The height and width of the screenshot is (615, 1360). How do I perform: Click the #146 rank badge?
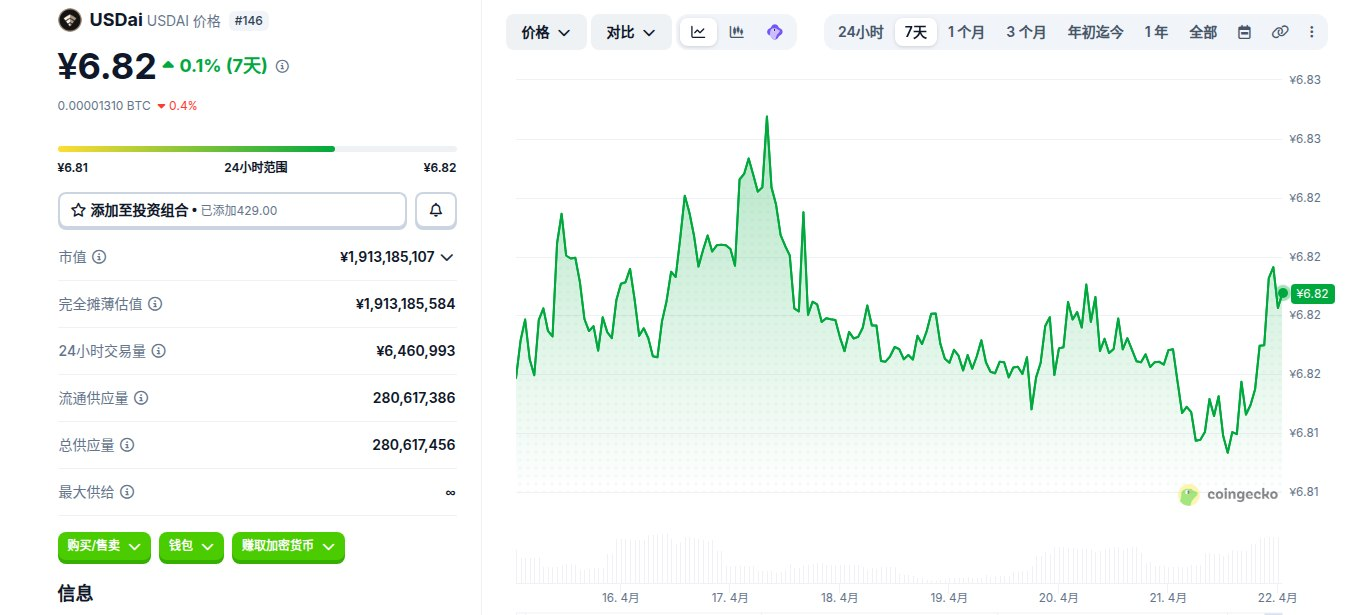pyautogui.click(x=249, y=20)
